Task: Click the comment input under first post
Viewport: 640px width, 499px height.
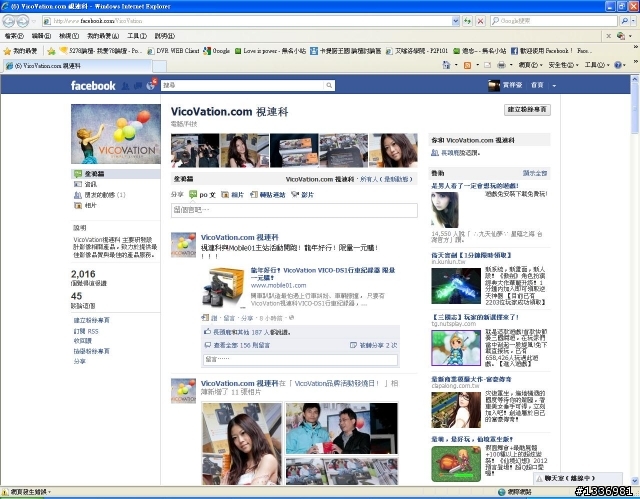Action: [x=300, y=359]
